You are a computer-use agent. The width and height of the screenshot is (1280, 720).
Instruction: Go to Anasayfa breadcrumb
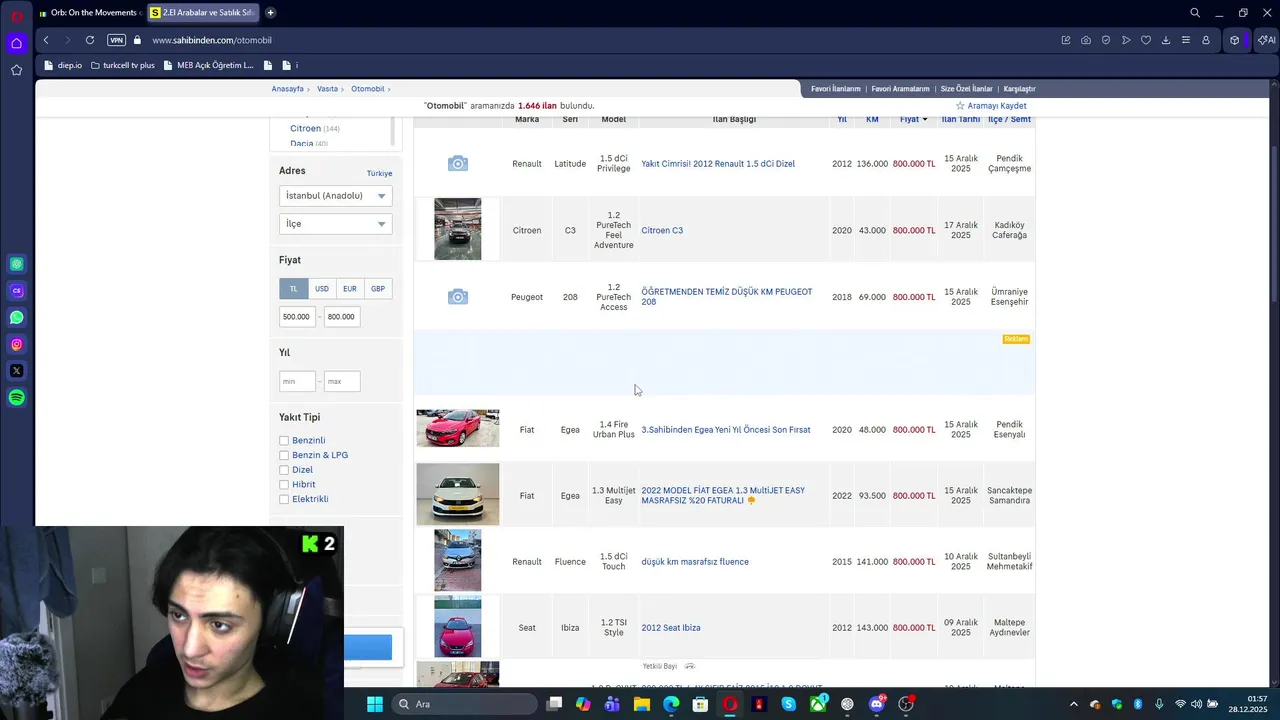point(287,89)
